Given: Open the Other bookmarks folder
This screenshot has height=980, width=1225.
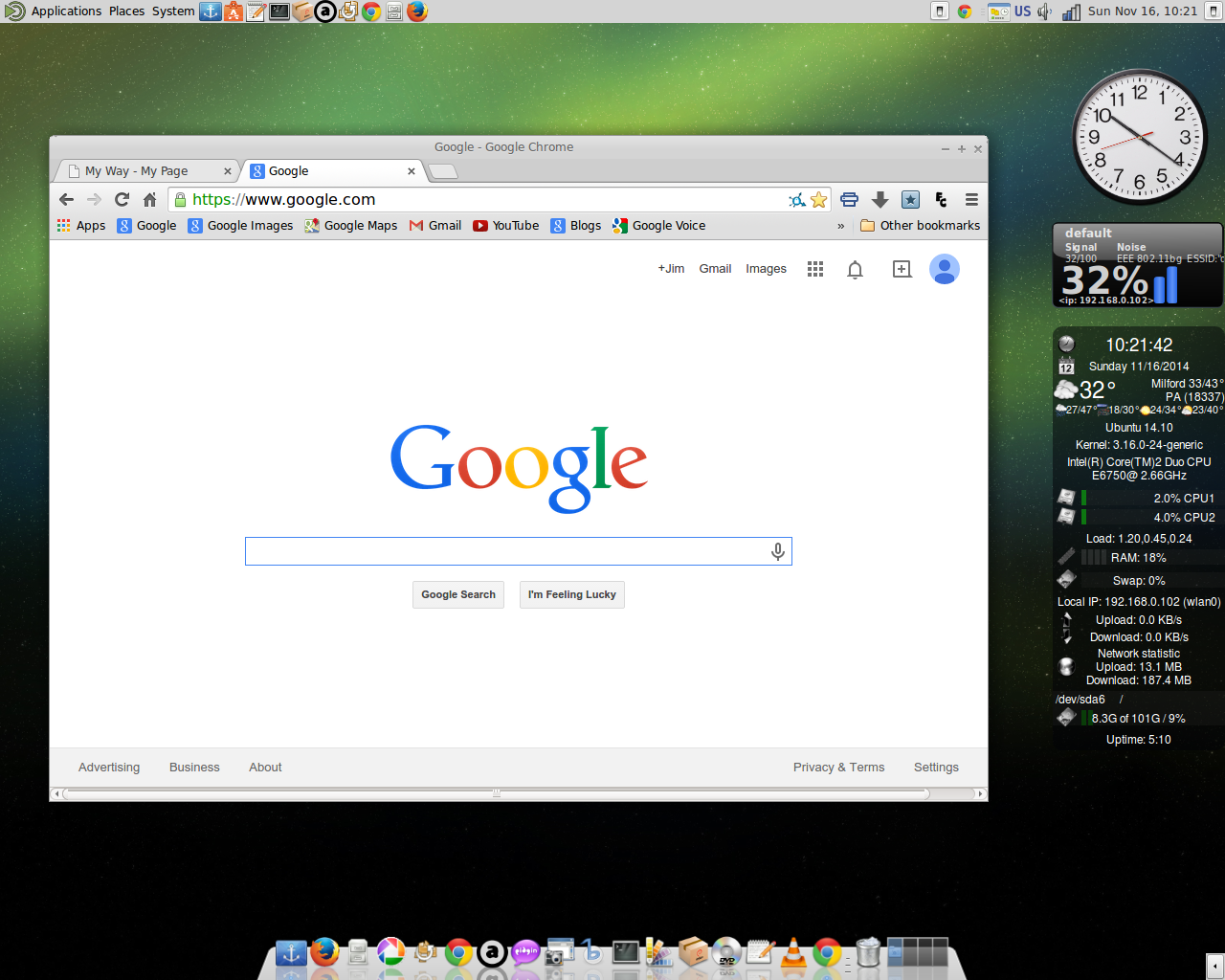Looking at the screenshot, I should pyautogui.click(x=920, y=226).
